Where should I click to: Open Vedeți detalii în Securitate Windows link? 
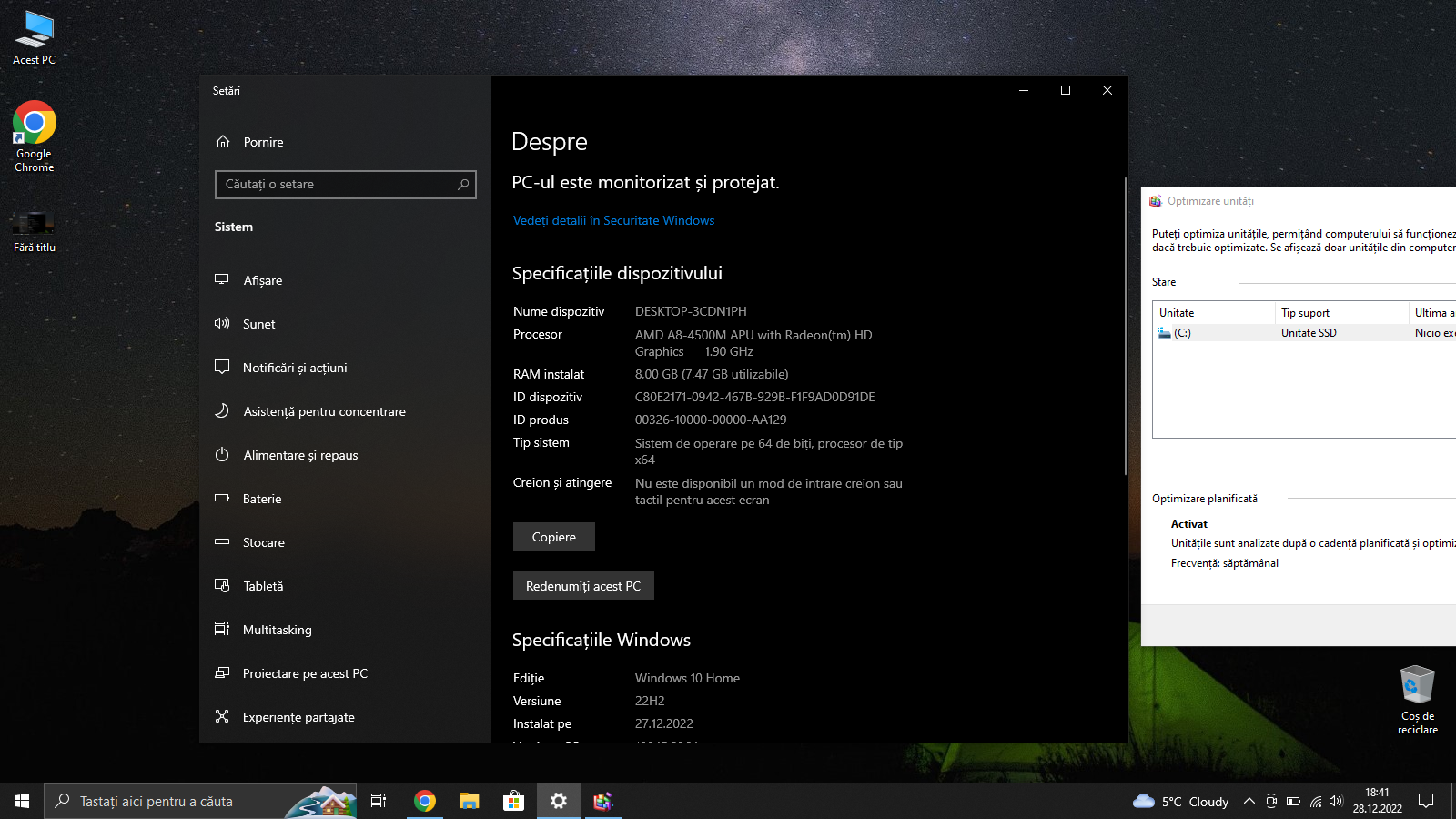[613, 220]
